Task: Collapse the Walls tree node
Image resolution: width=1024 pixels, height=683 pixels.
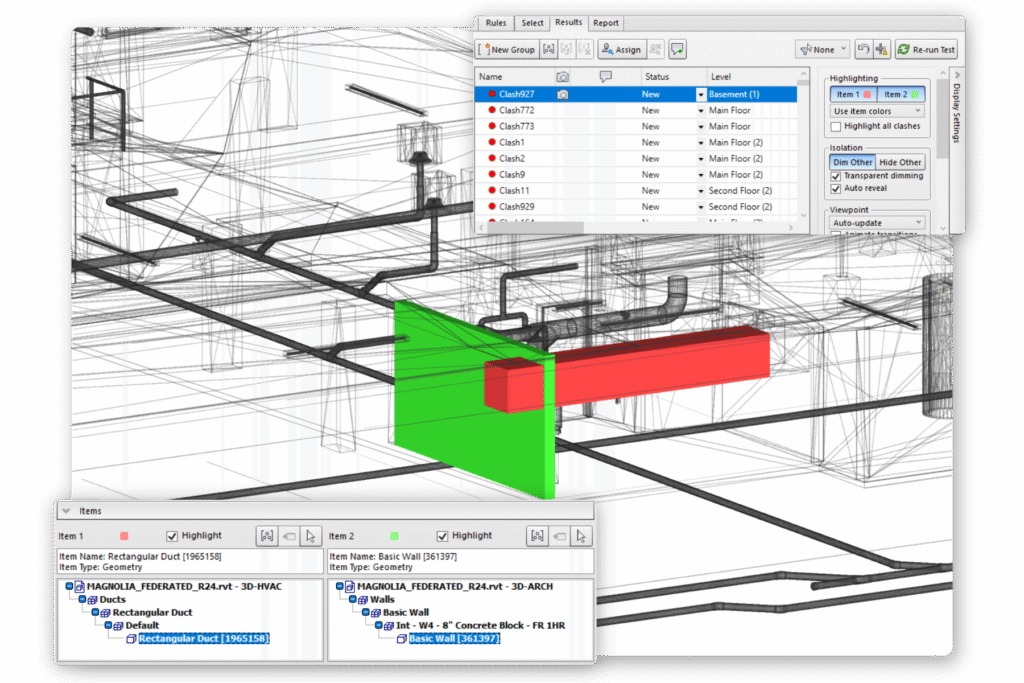Action: (x=353, y=599)
